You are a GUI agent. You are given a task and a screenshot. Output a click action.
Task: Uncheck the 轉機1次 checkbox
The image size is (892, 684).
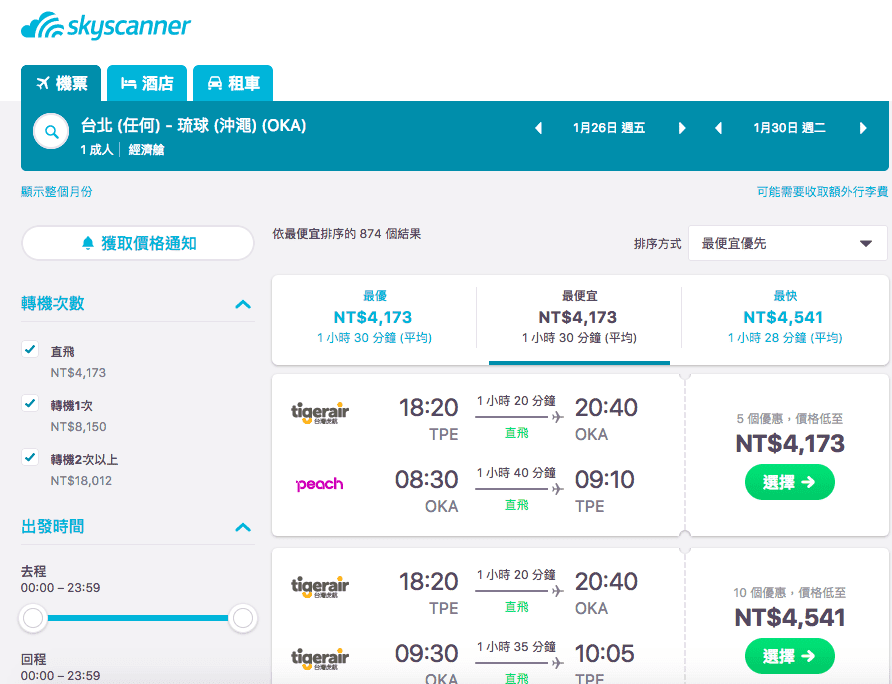coord(30,403)
